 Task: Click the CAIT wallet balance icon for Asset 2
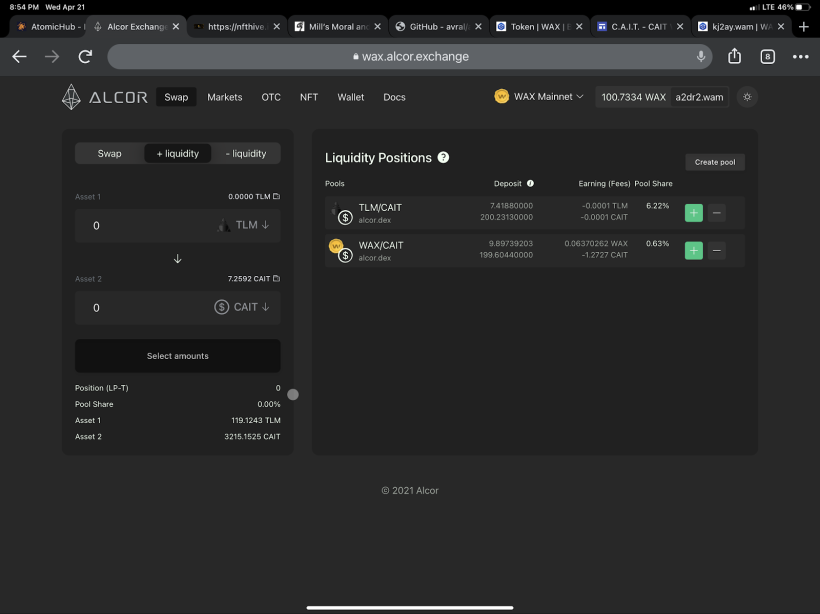(277, 278)
